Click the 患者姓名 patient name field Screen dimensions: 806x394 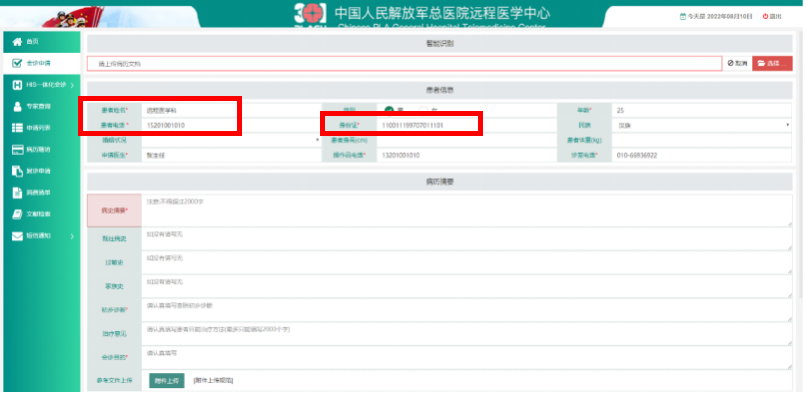coord(231,110)
